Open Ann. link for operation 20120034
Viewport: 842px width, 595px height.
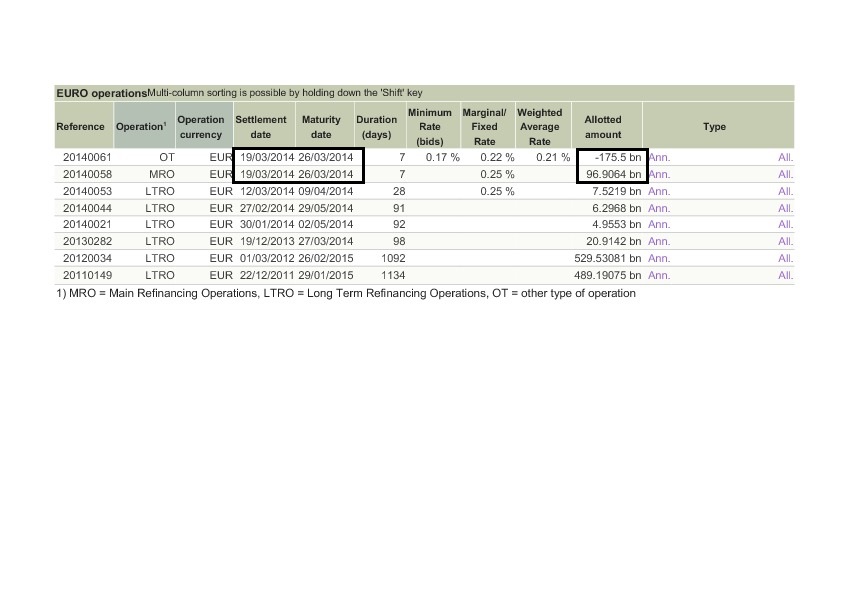659,258
